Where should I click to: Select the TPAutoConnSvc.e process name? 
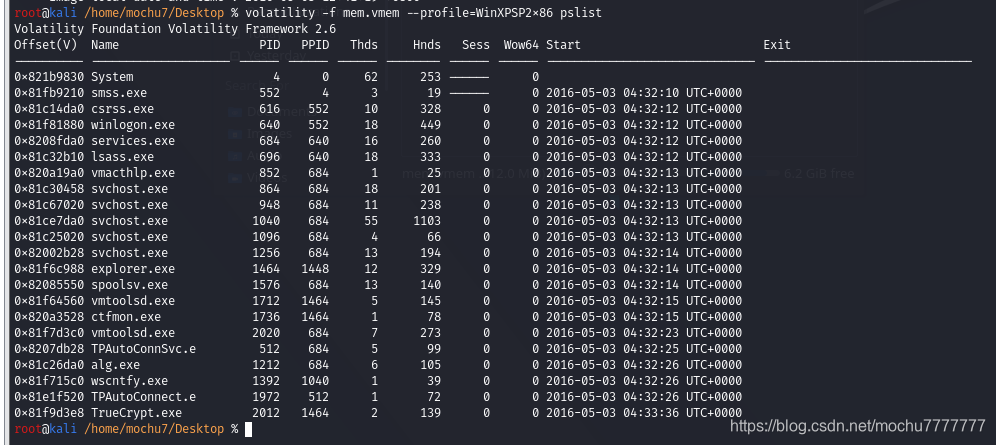[144, 349]
